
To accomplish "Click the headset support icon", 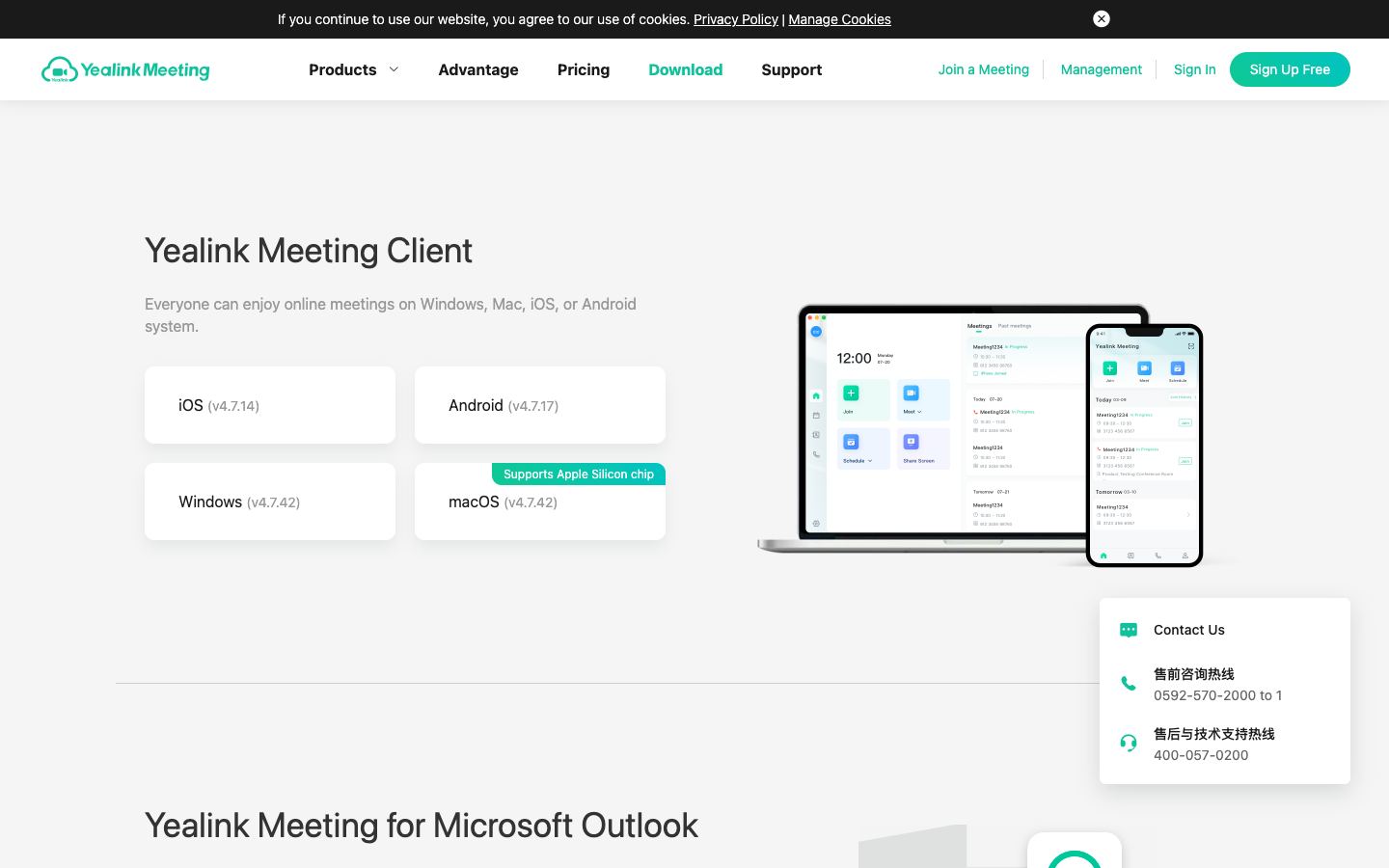I will click(x=1129, y=743).
